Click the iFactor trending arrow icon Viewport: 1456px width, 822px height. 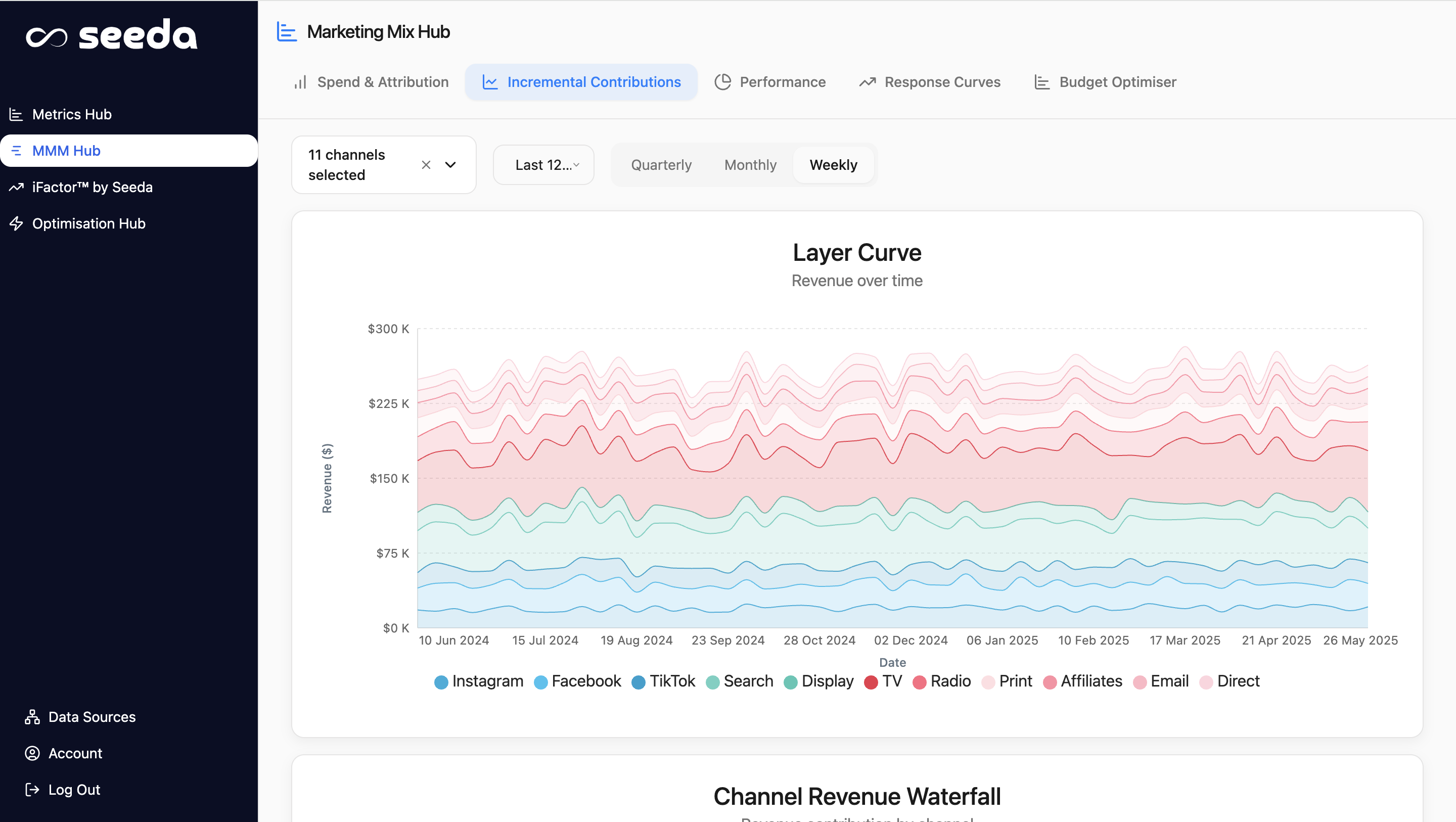tap(16, 187)
